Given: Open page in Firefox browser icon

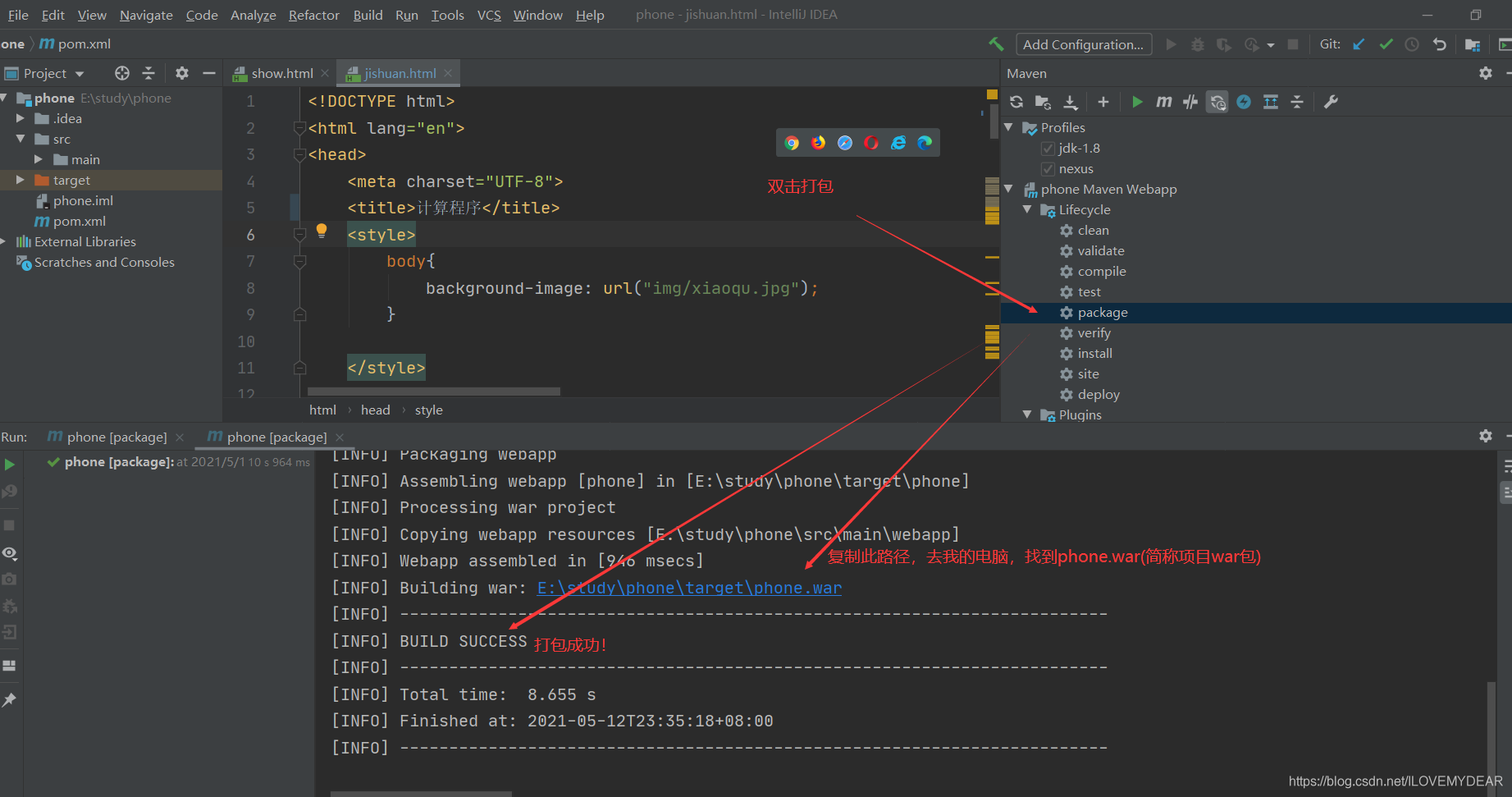Looking at the screenshot, I should (x=819, y=143).
